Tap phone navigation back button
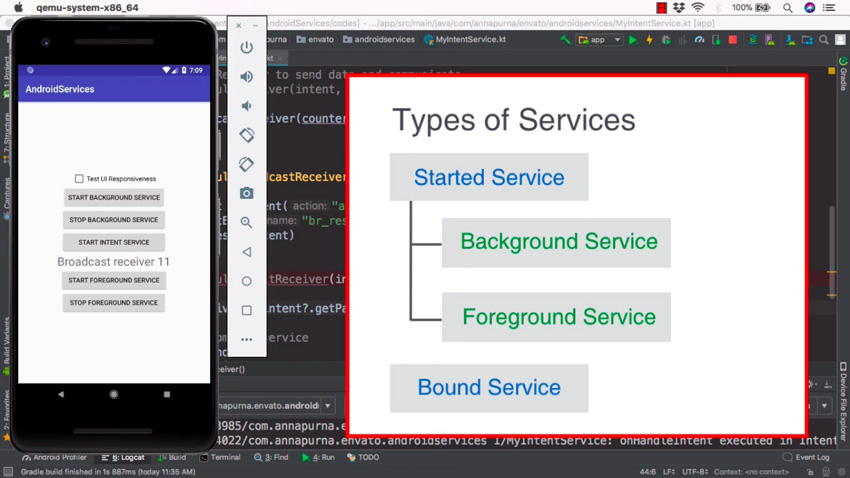 click(x=61, y=395)
